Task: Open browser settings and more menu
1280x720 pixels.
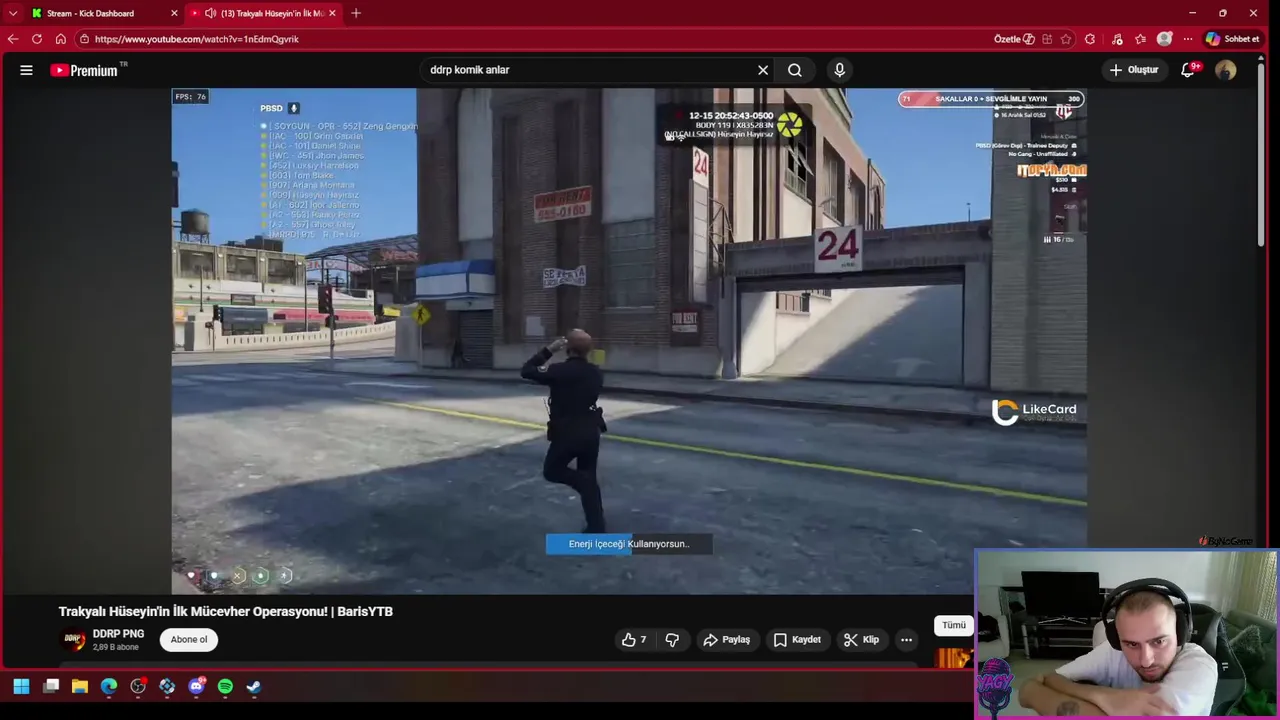Action: click(x=1188, y=39)
